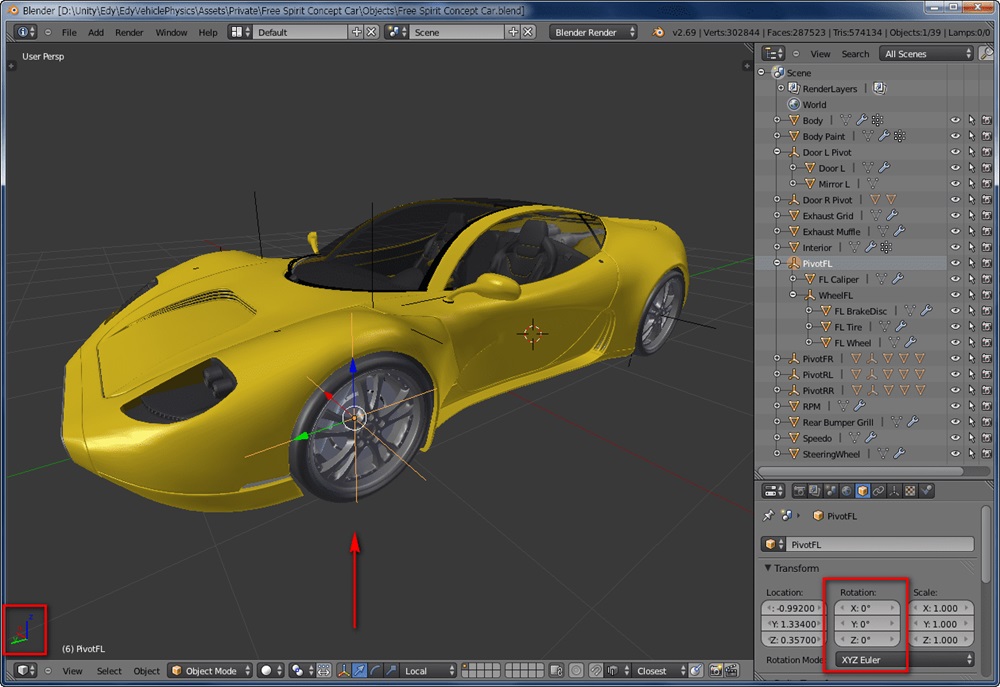Open the Rotation Mode XYZ Euler dropdown

click(905, 660)
